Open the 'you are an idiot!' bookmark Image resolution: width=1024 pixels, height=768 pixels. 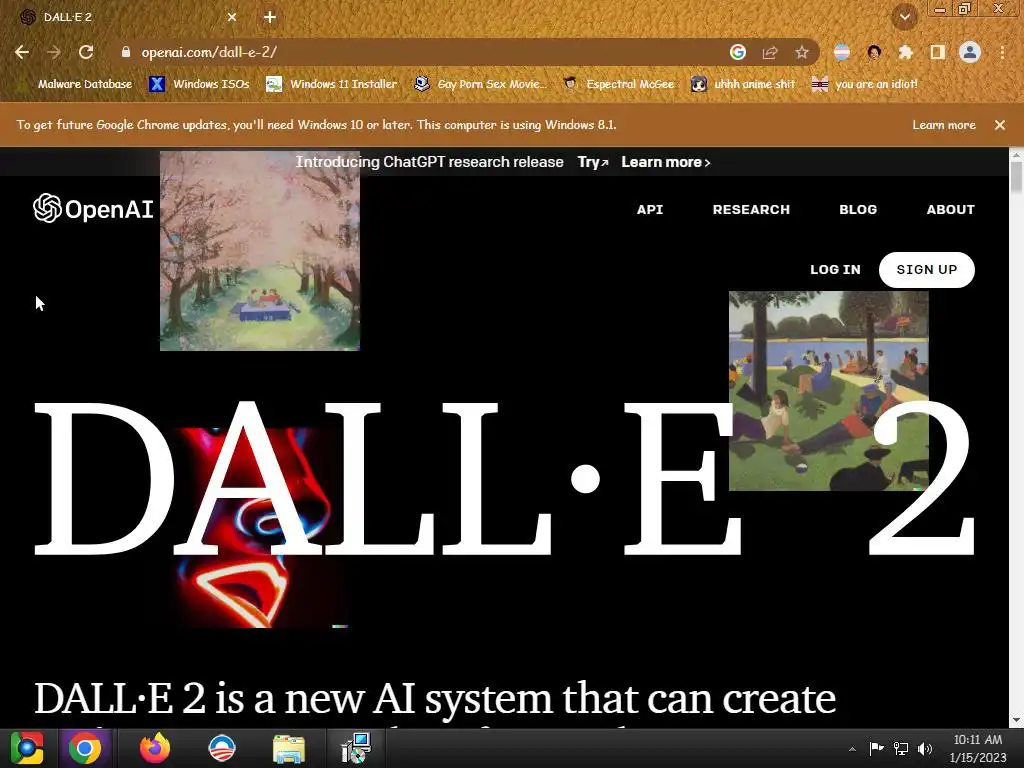click(x=865, y=84)
